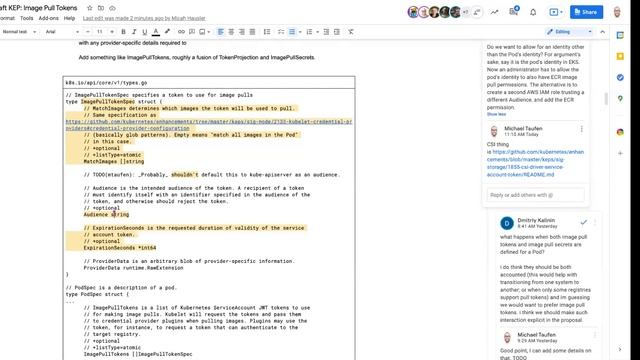Decrease font size with minus
Image resolution: width=640 pixels, height=360 pixels.
coord(88,32)
